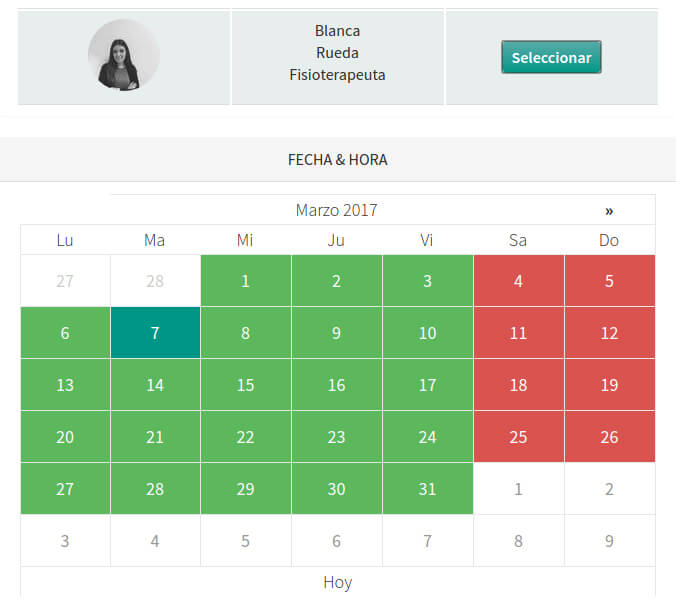This screenshot has height=601, width=676.
Task: Click red Sunday 26 cell
Action: click(x=609, y=437)
